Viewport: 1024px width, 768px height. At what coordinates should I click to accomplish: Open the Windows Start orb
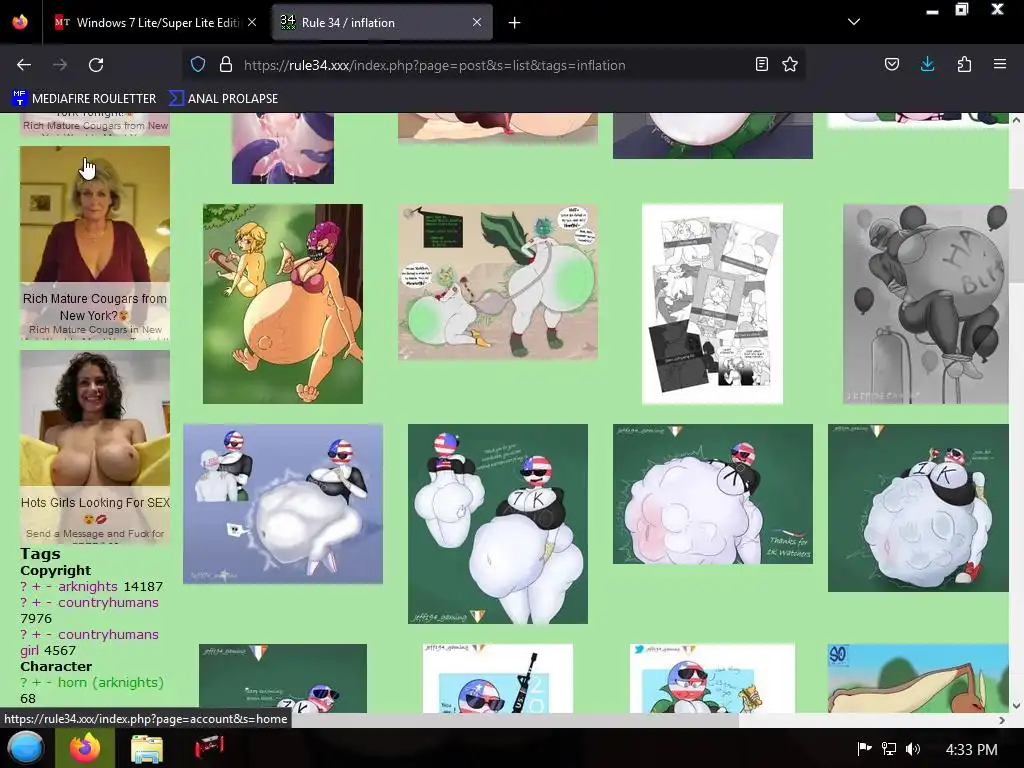pos(26,748)
